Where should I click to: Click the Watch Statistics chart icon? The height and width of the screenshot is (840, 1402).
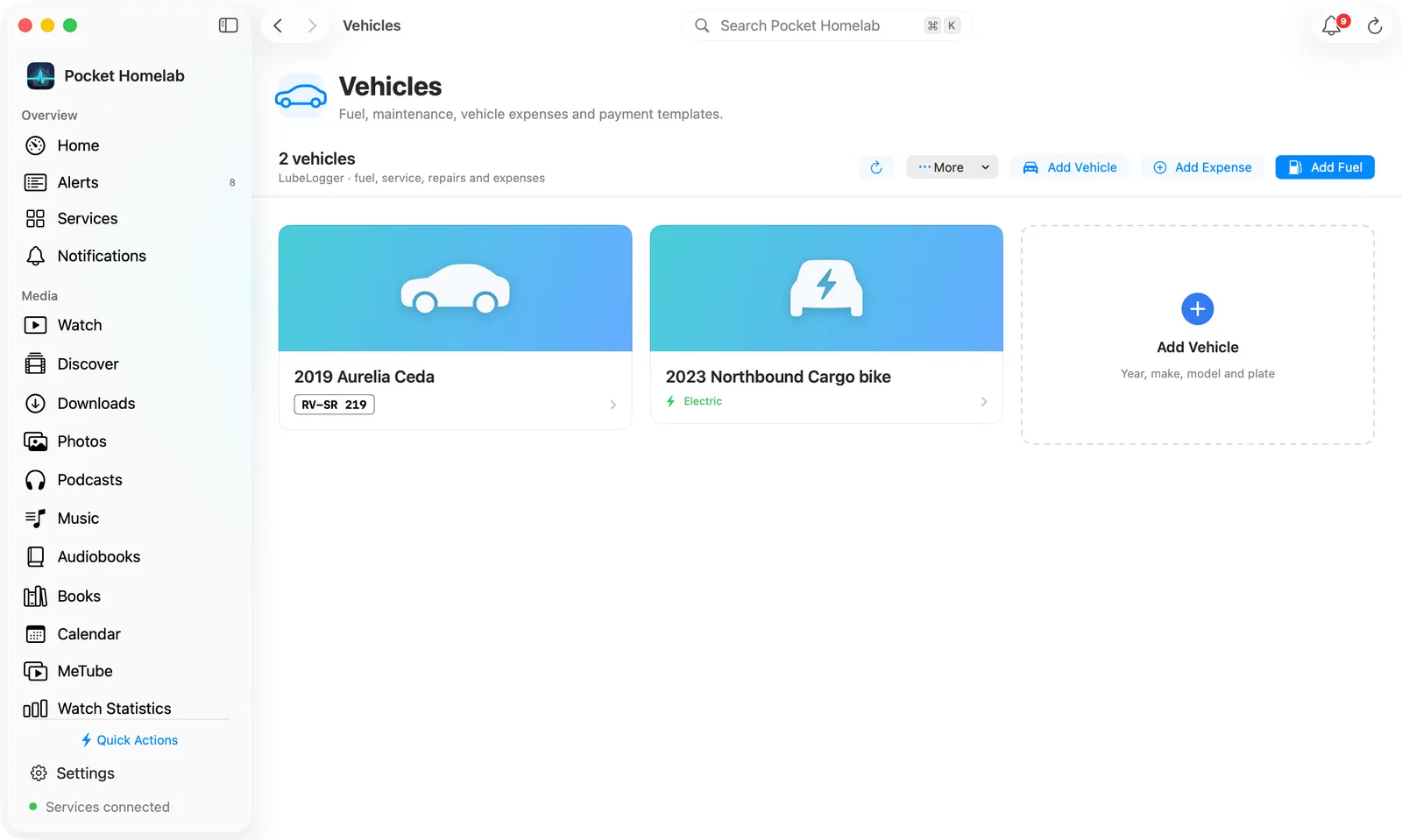click(35, 709)
